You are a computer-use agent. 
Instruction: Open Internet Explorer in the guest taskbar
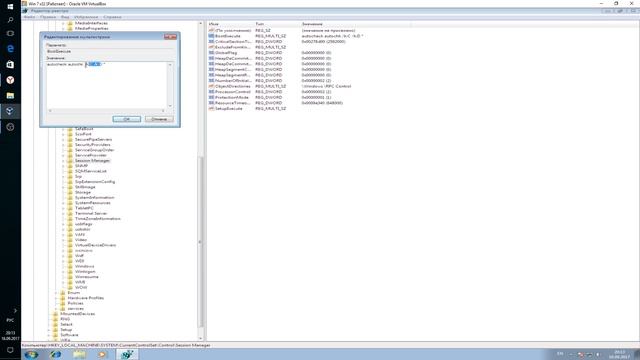tap(56, 354)
